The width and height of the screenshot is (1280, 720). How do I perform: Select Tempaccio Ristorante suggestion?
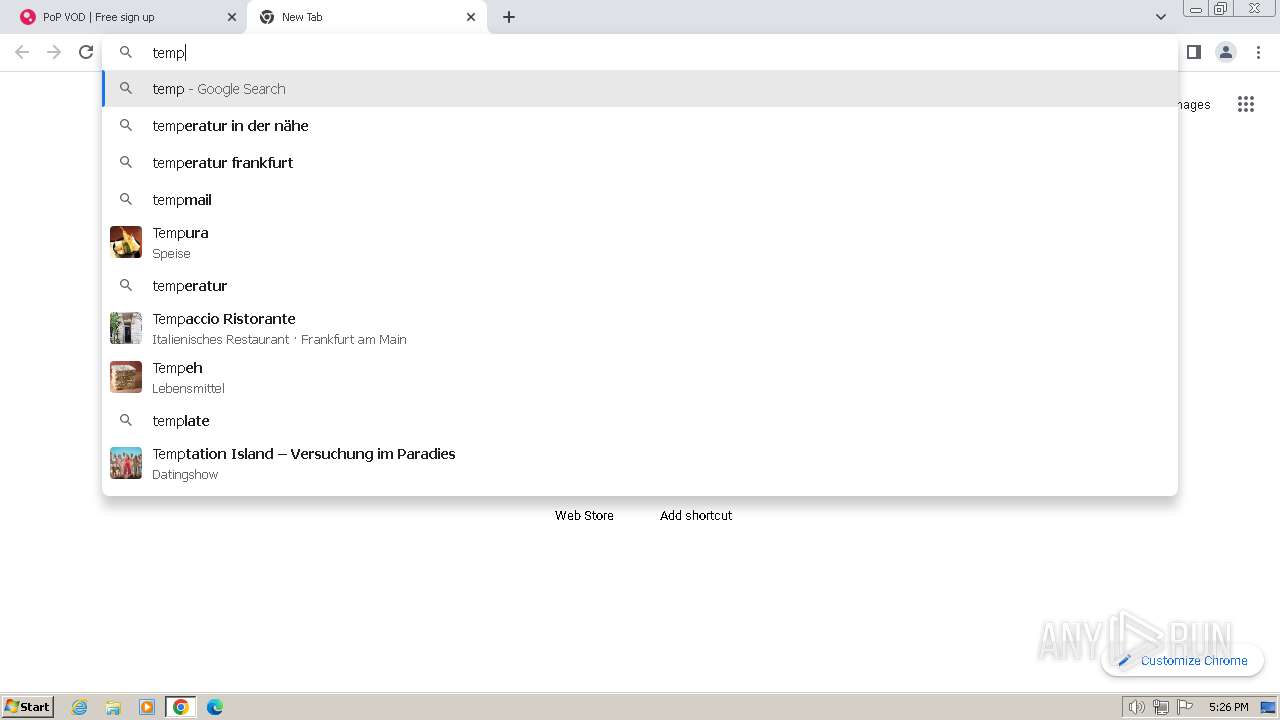tap(640, 328)
